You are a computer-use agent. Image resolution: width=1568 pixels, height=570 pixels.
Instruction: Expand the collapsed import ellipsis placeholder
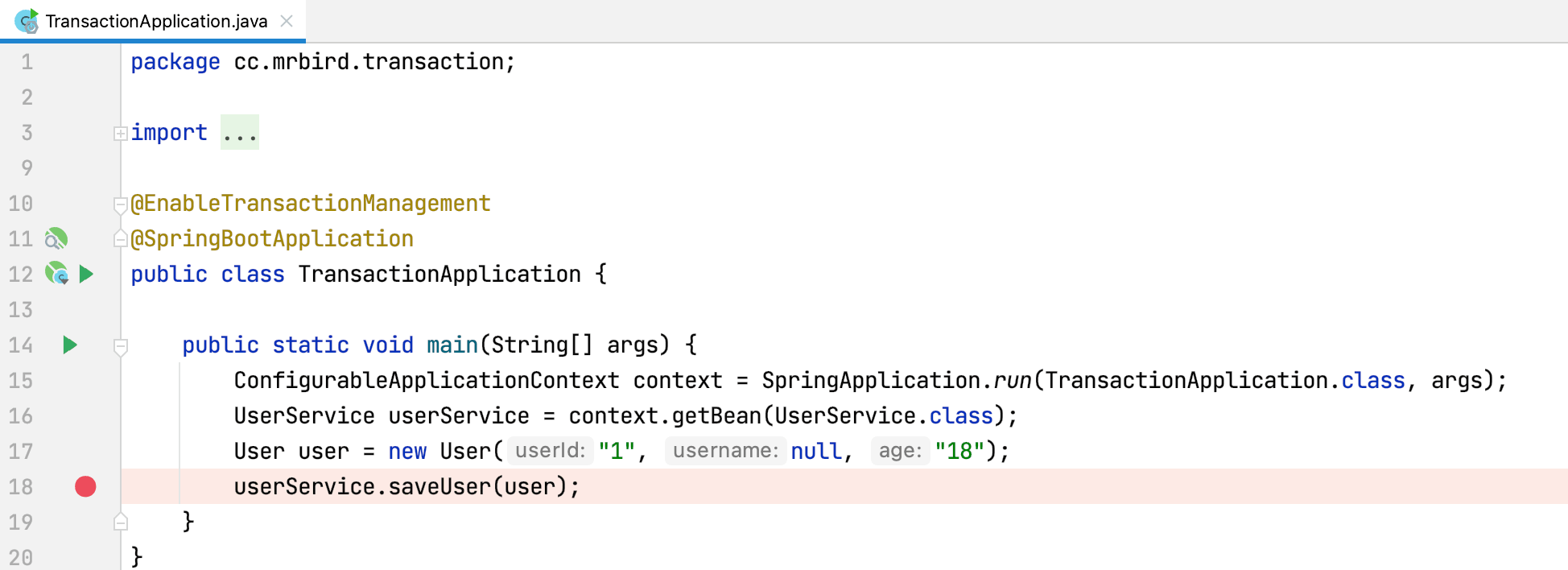click(240, 133)
